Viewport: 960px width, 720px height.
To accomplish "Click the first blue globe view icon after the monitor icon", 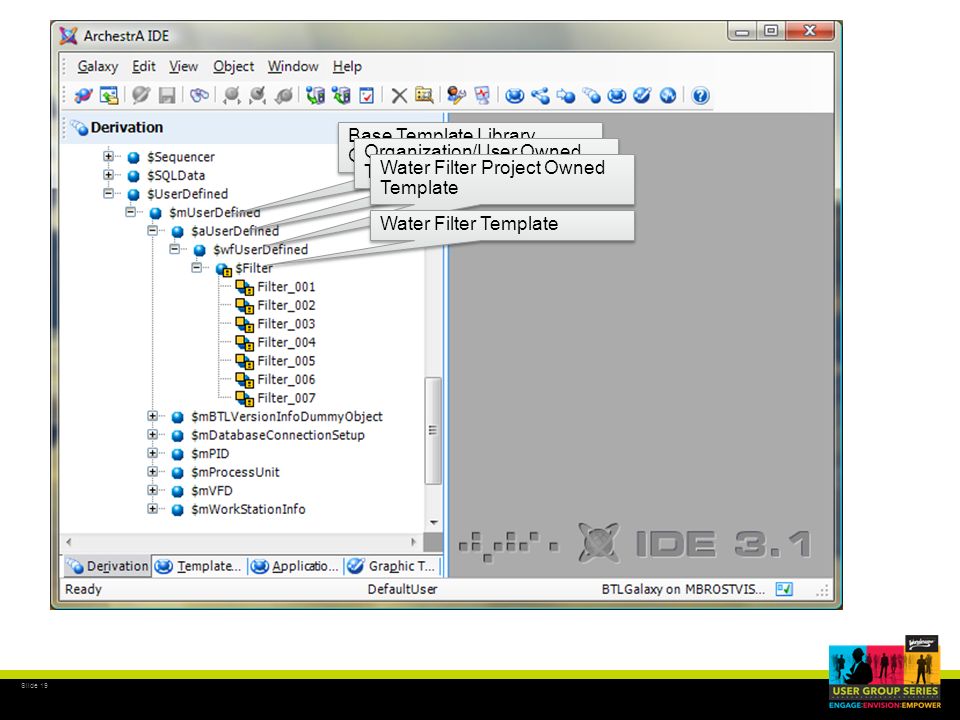I will [515, 96].
